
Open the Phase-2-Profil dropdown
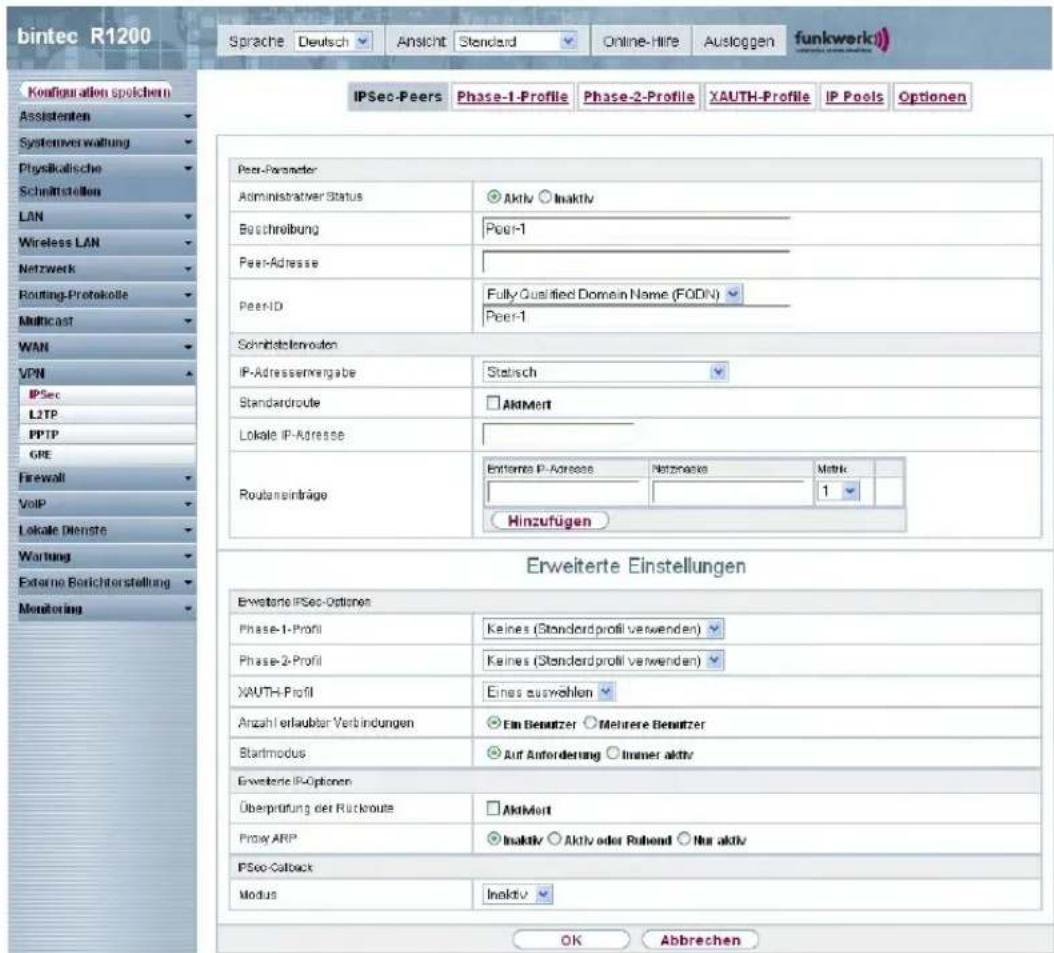(x=603, y=661)
